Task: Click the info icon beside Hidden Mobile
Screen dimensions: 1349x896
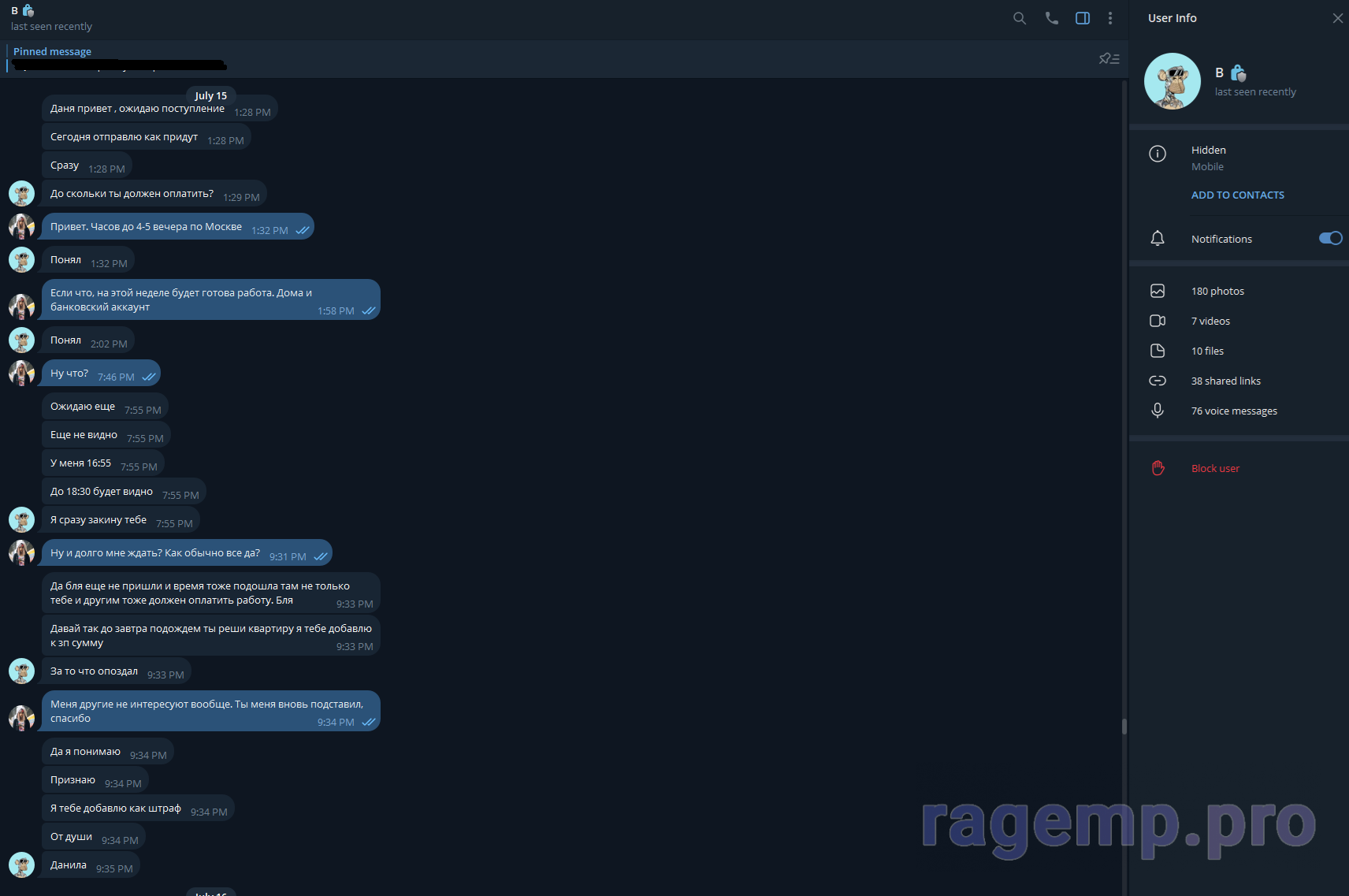Action: coord(1158,154)
